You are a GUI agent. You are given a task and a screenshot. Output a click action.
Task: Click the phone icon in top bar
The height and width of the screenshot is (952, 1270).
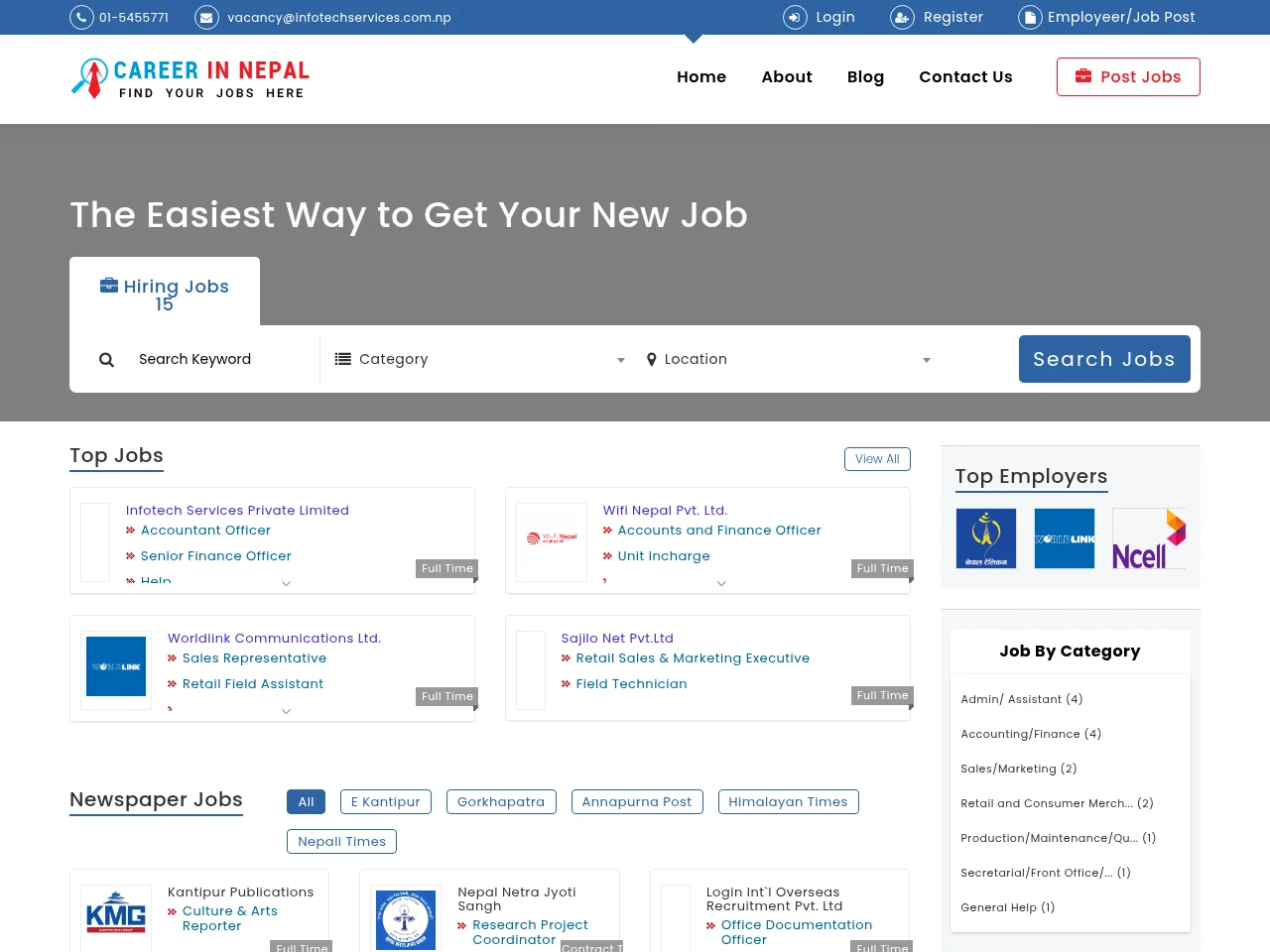(81, 18)
